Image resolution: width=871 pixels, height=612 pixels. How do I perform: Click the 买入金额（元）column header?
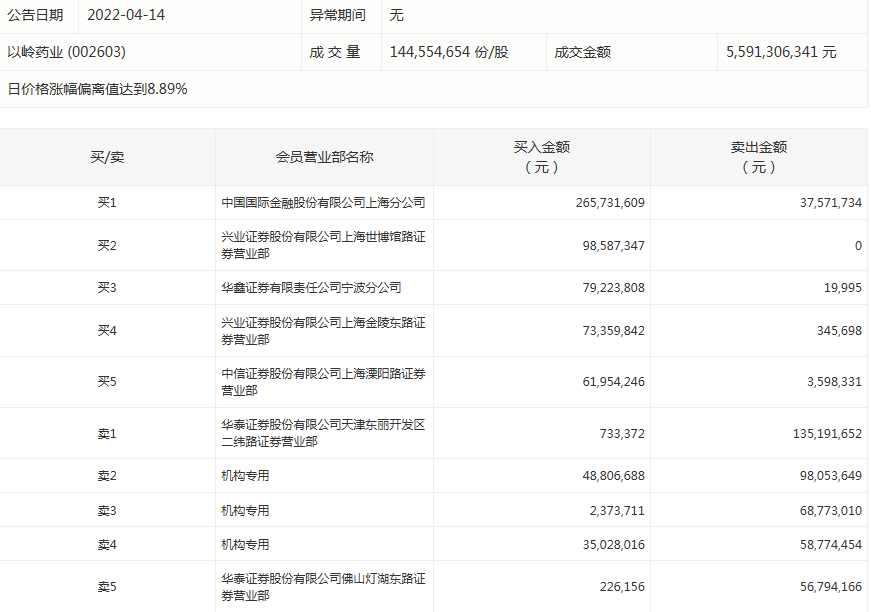click(x=542, y=157)
